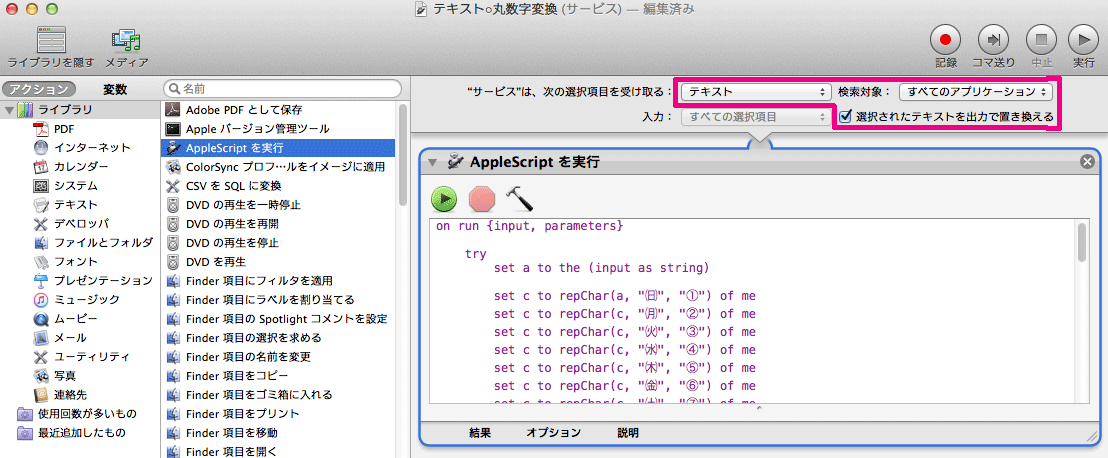The width and height of the screenshot is (1108, 458).
Task: Open the すべてのアプリケーション dropdown
Action: (x=976, y=91)
